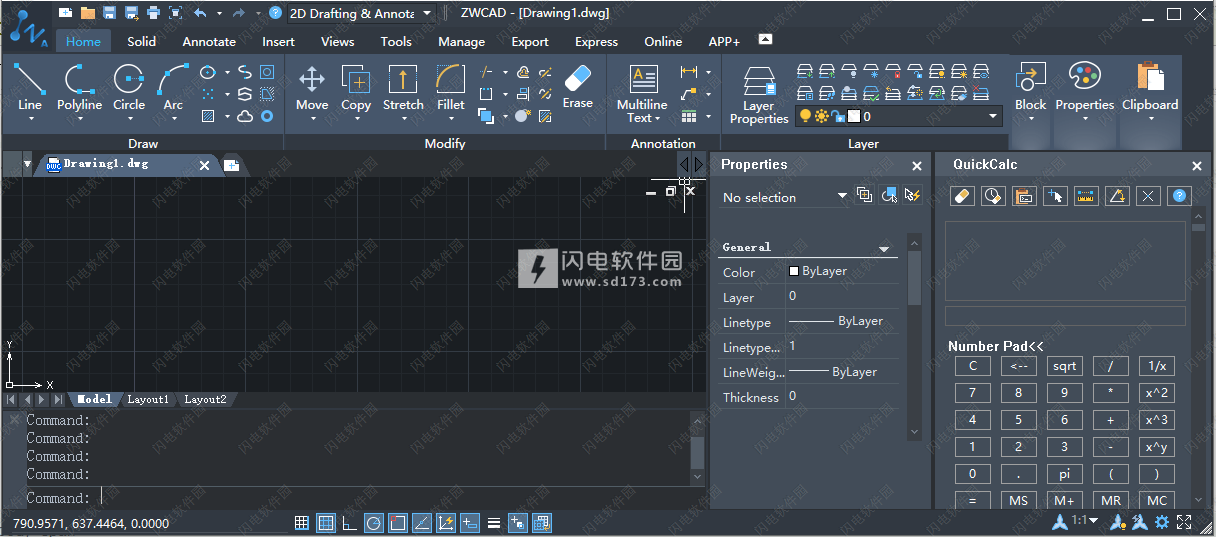This screenshot has height=537, width=1216.
Task: Click in the Command input line
Action: click(360, 497)
